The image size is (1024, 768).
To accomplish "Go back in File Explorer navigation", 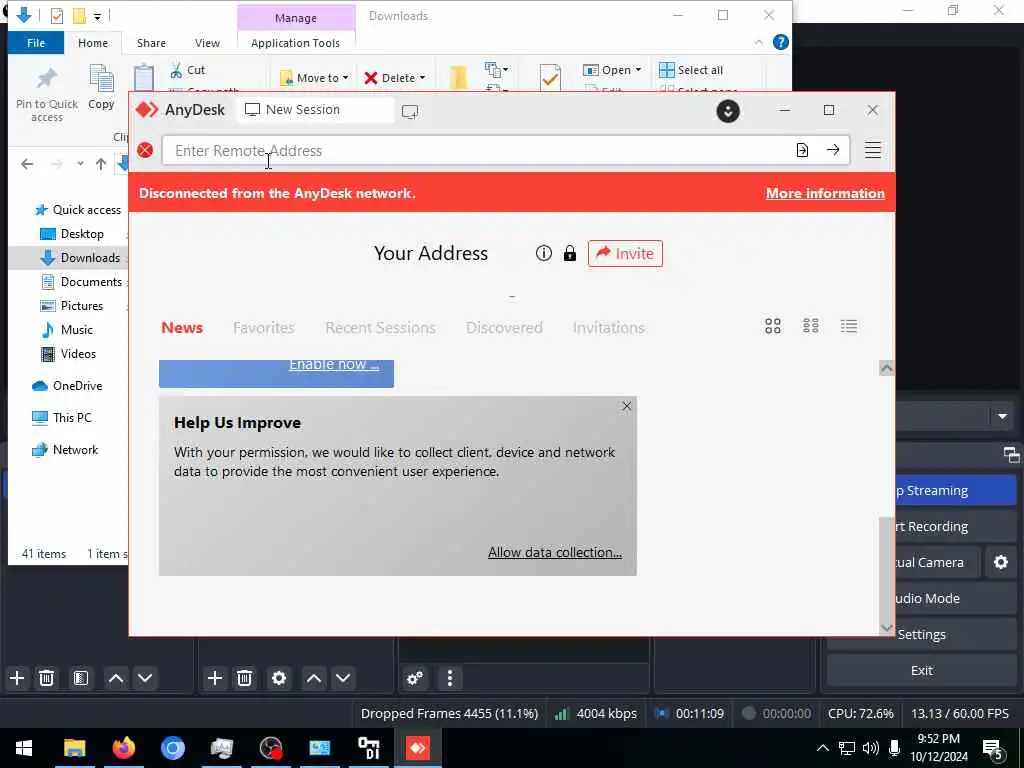I will click(x=27, y=164).
